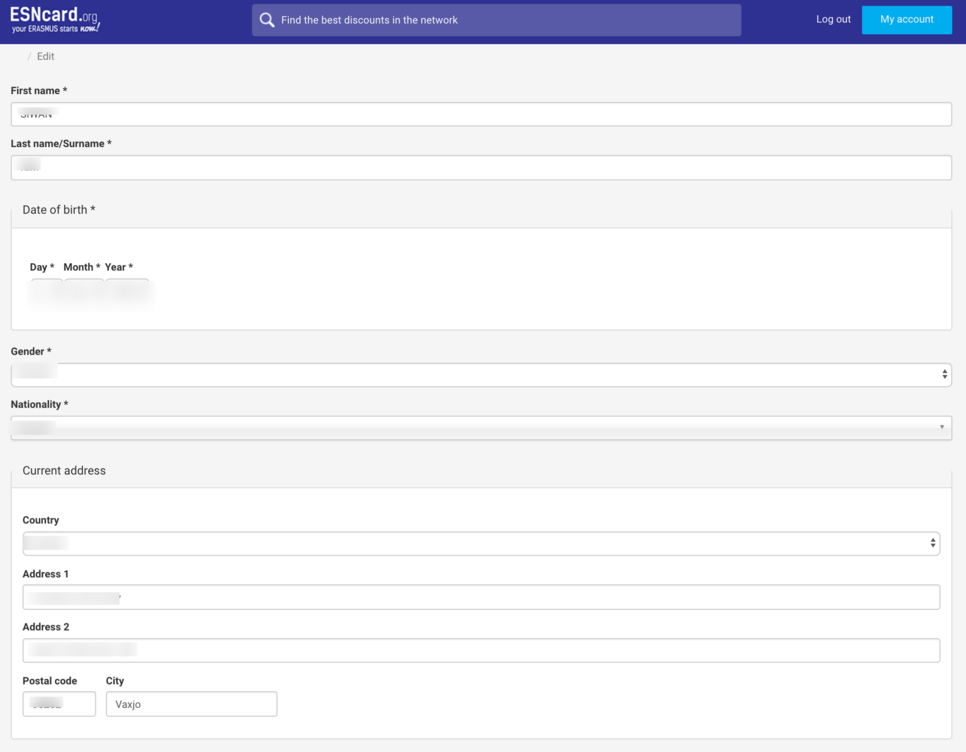The height and width of the screenshot is (752, 966).
Task: Edit the Postal code field
Action: point(59,703)
